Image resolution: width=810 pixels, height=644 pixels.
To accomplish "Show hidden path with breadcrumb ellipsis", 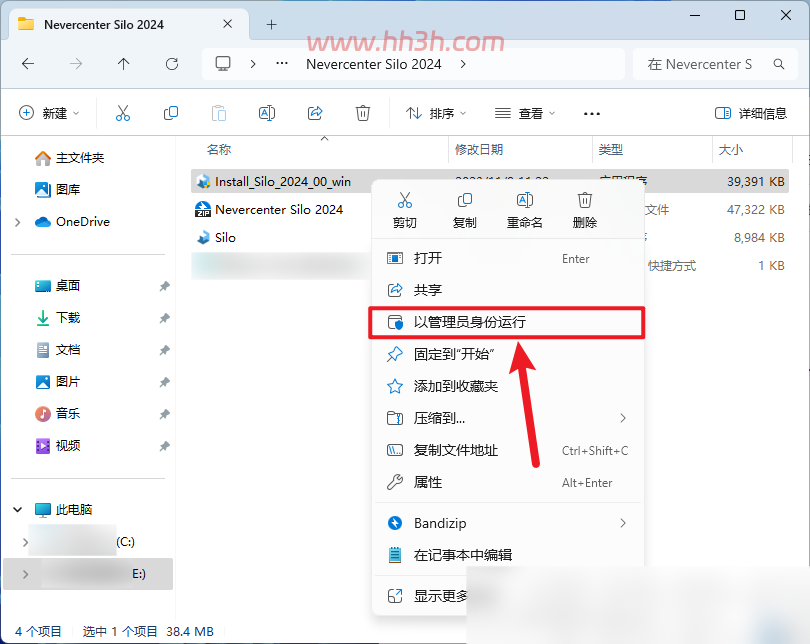I will (x=282, y=64).
